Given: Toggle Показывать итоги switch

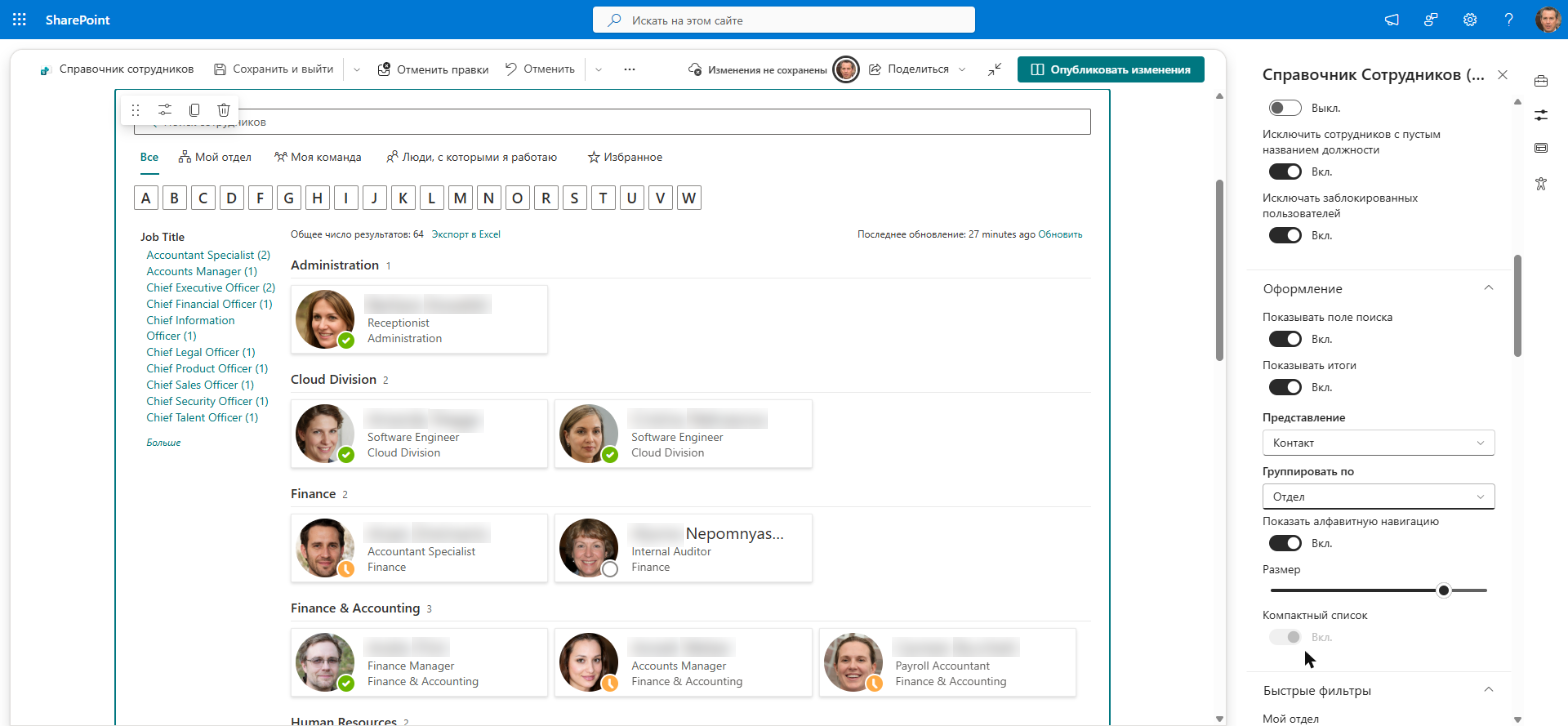Looking at the screenshot, I should 1285,387.
